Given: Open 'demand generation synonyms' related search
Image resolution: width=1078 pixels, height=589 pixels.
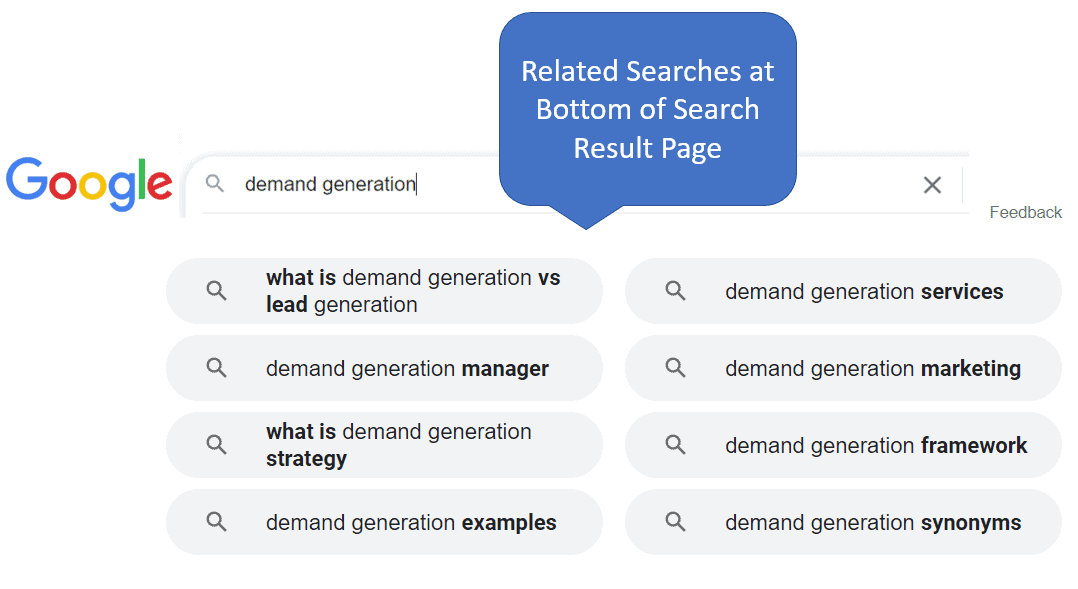Looking at the screenshot, I should click(872, 523).
